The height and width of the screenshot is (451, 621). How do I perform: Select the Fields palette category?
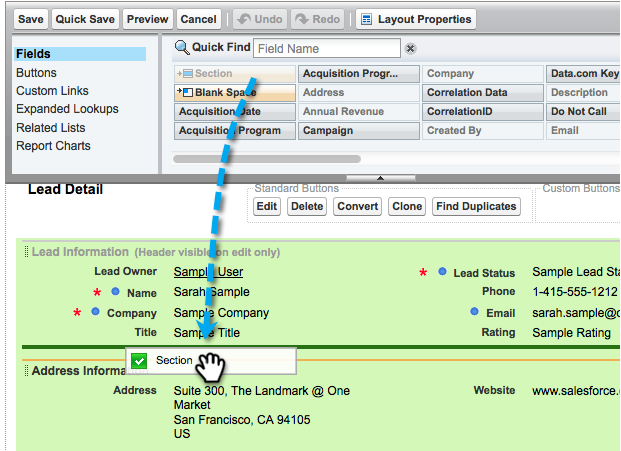point(80,54)
